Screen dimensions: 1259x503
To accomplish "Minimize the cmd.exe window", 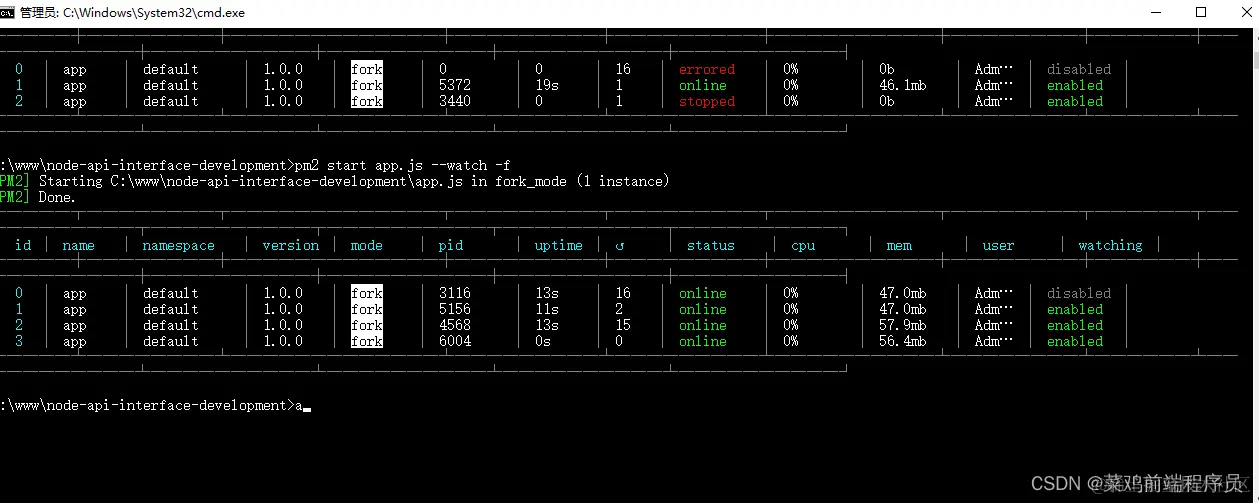I will coord(1156,13).
